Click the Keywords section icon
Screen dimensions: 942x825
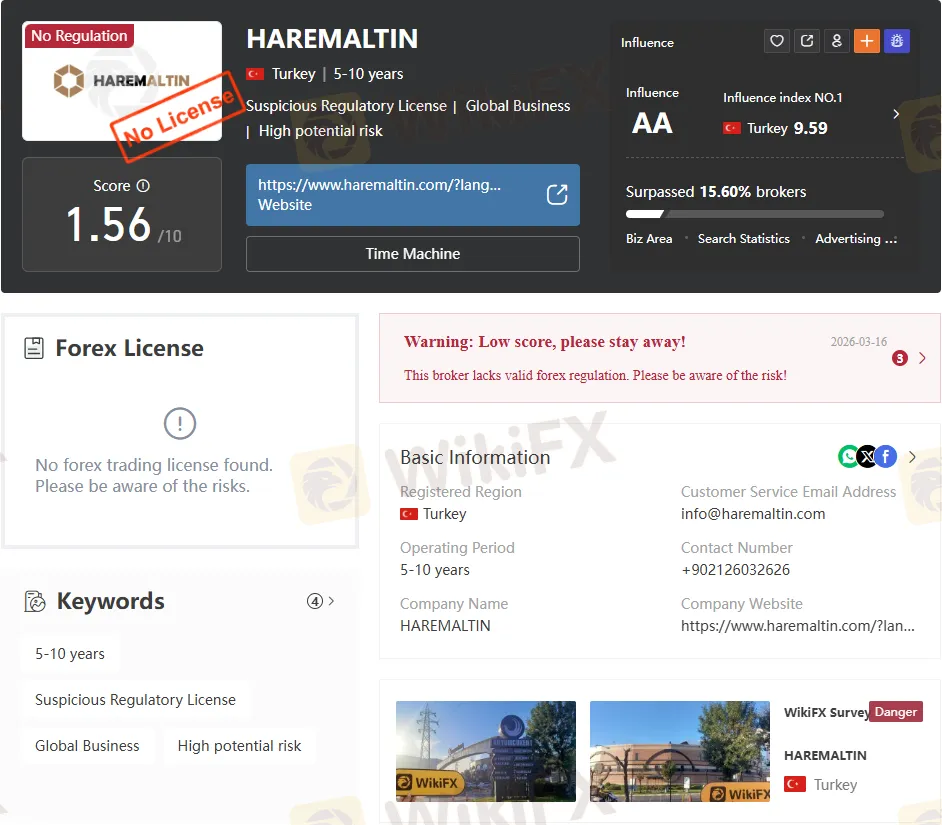(35, 601)
